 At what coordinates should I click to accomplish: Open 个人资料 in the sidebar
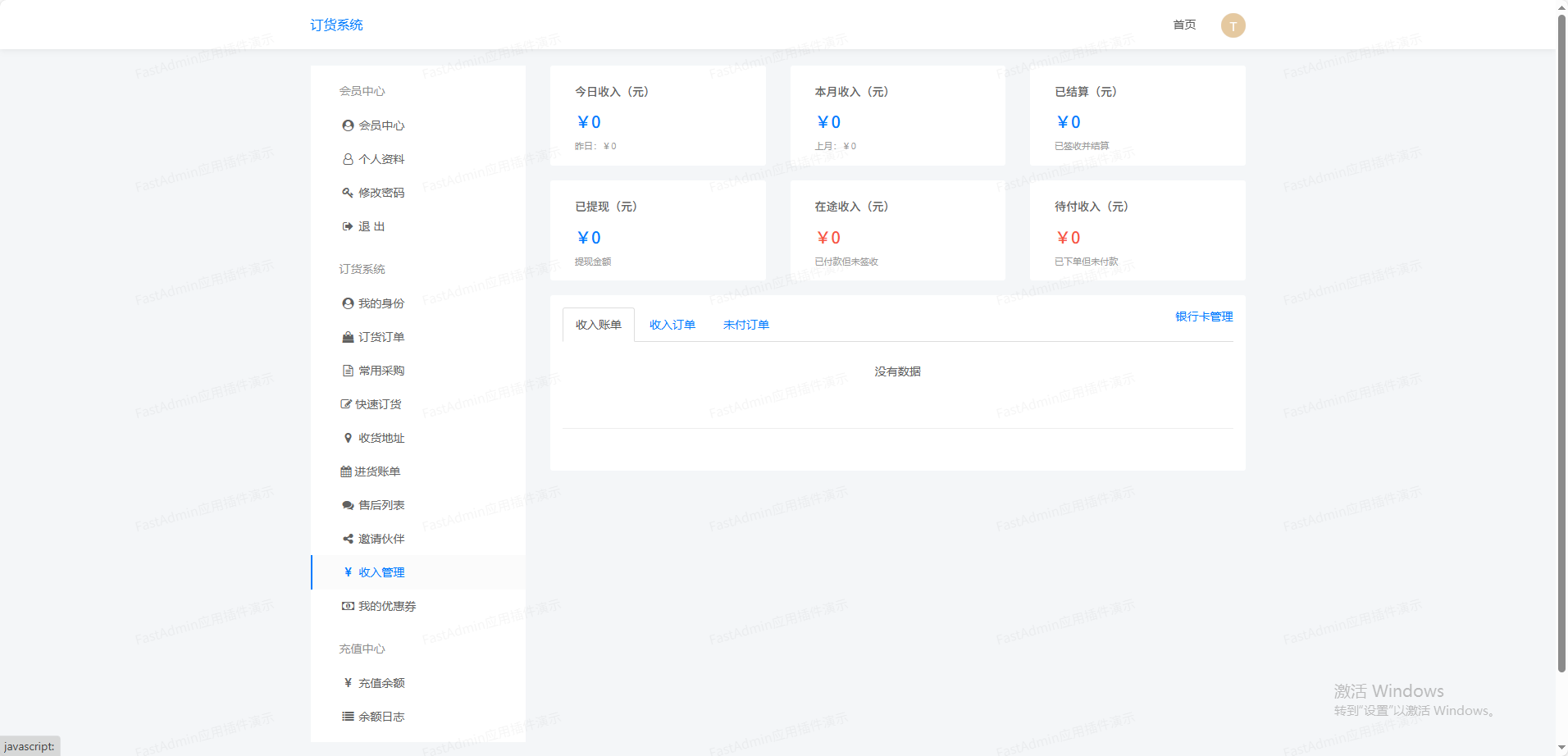(381, 159)
